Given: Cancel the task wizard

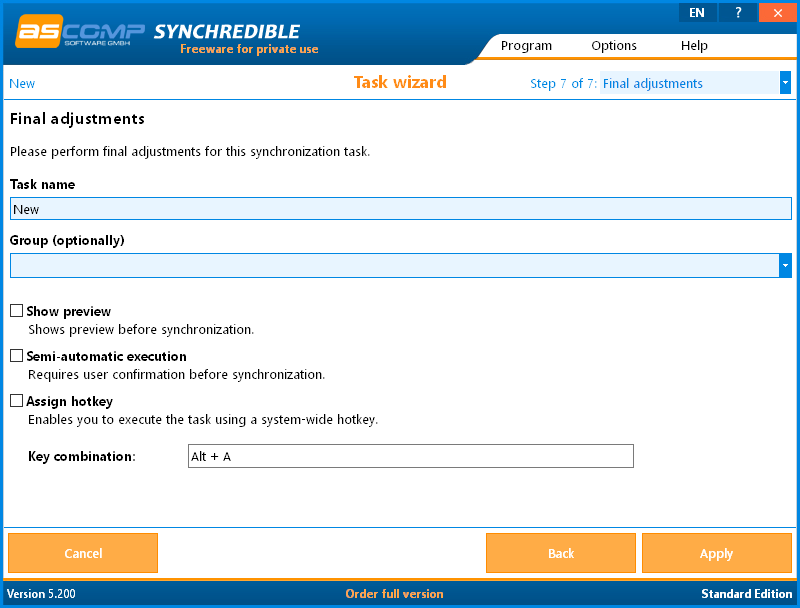Looking at the screenshot, I should 83,553.
